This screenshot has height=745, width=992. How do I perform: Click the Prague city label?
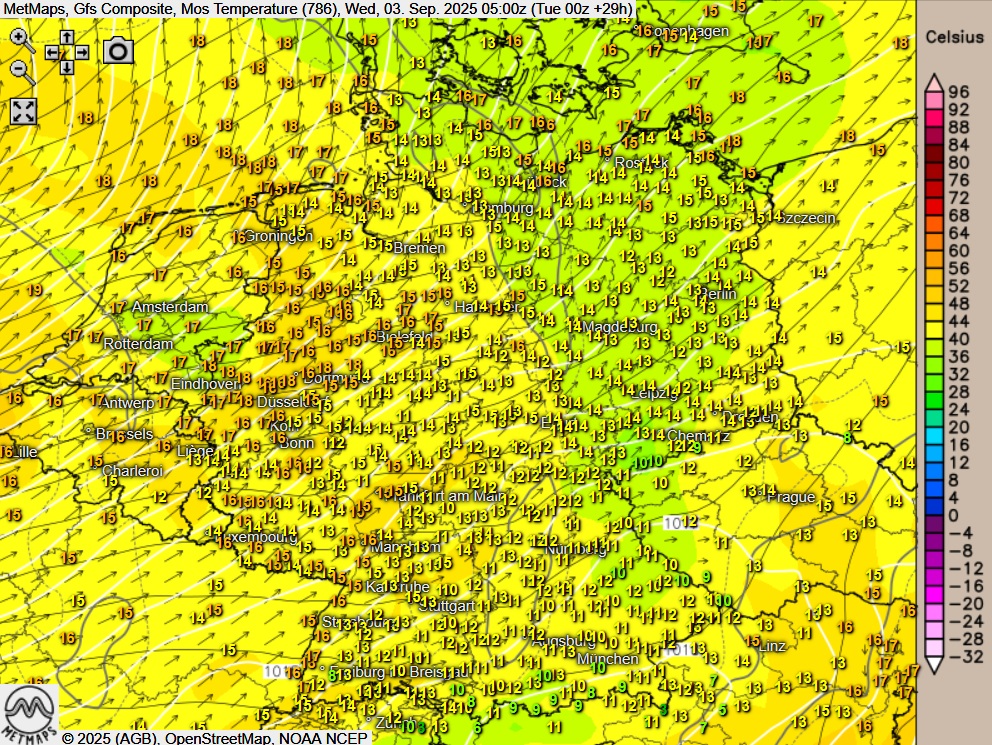[792, 497]
